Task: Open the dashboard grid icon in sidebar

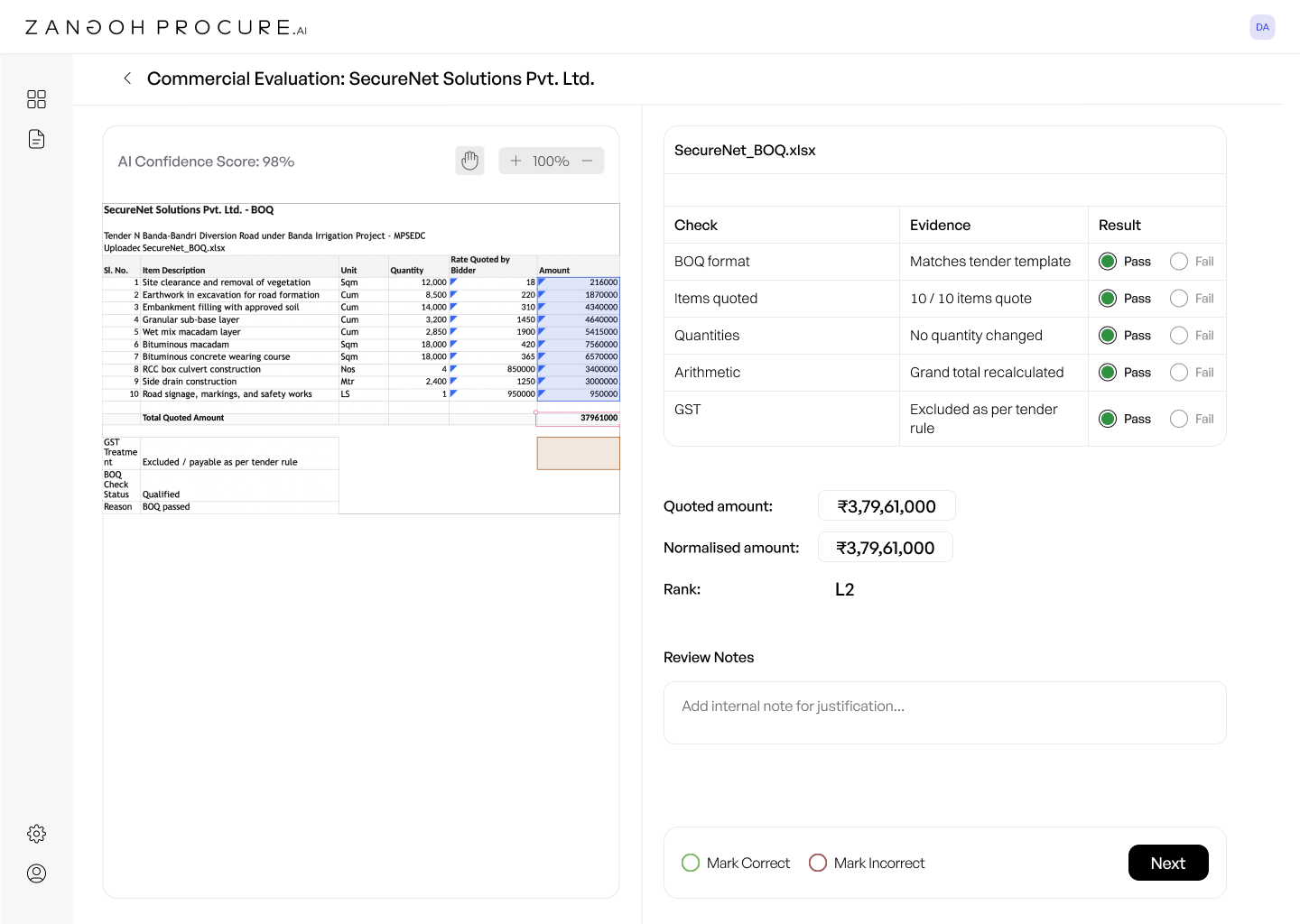Action: (x=36, y=99)
